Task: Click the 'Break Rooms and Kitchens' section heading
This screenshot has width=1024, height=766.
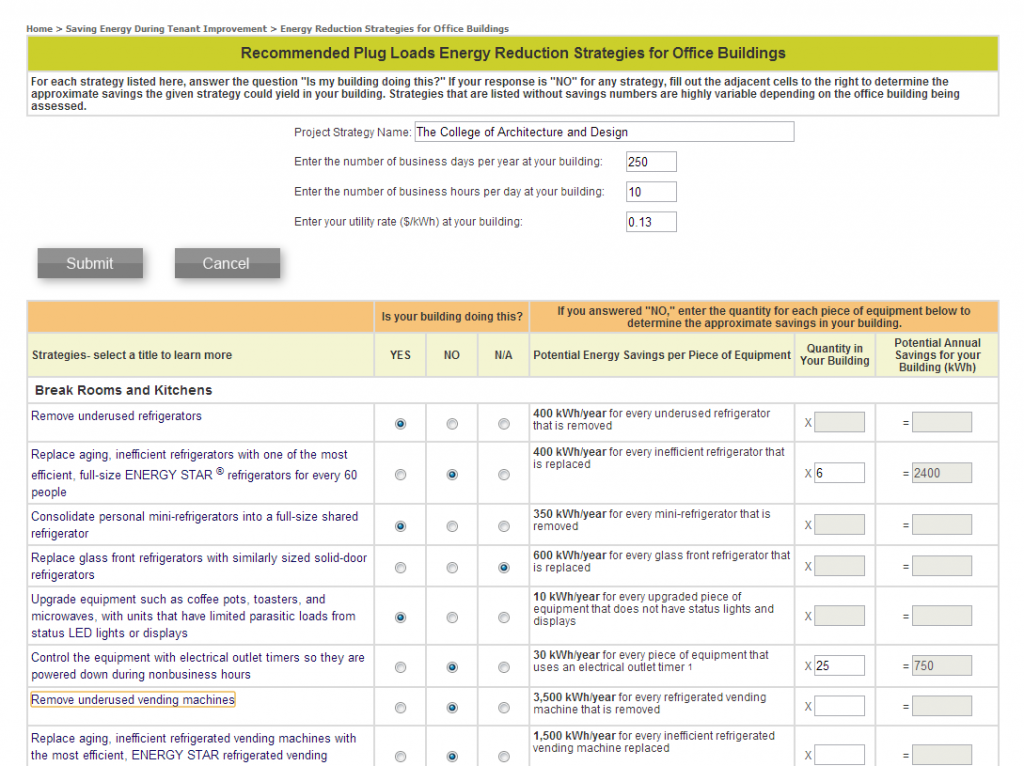Action: pyautogui.click(x=123, y=390)
